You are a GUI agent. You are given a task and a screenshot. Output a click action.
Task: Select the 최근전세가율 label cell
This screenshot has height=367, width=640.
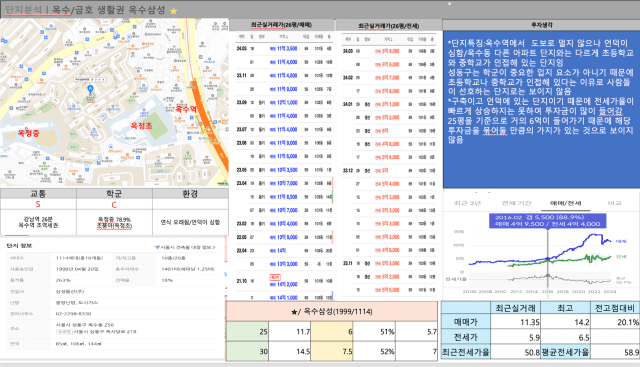pyautogui.click(x=466, y=352)
